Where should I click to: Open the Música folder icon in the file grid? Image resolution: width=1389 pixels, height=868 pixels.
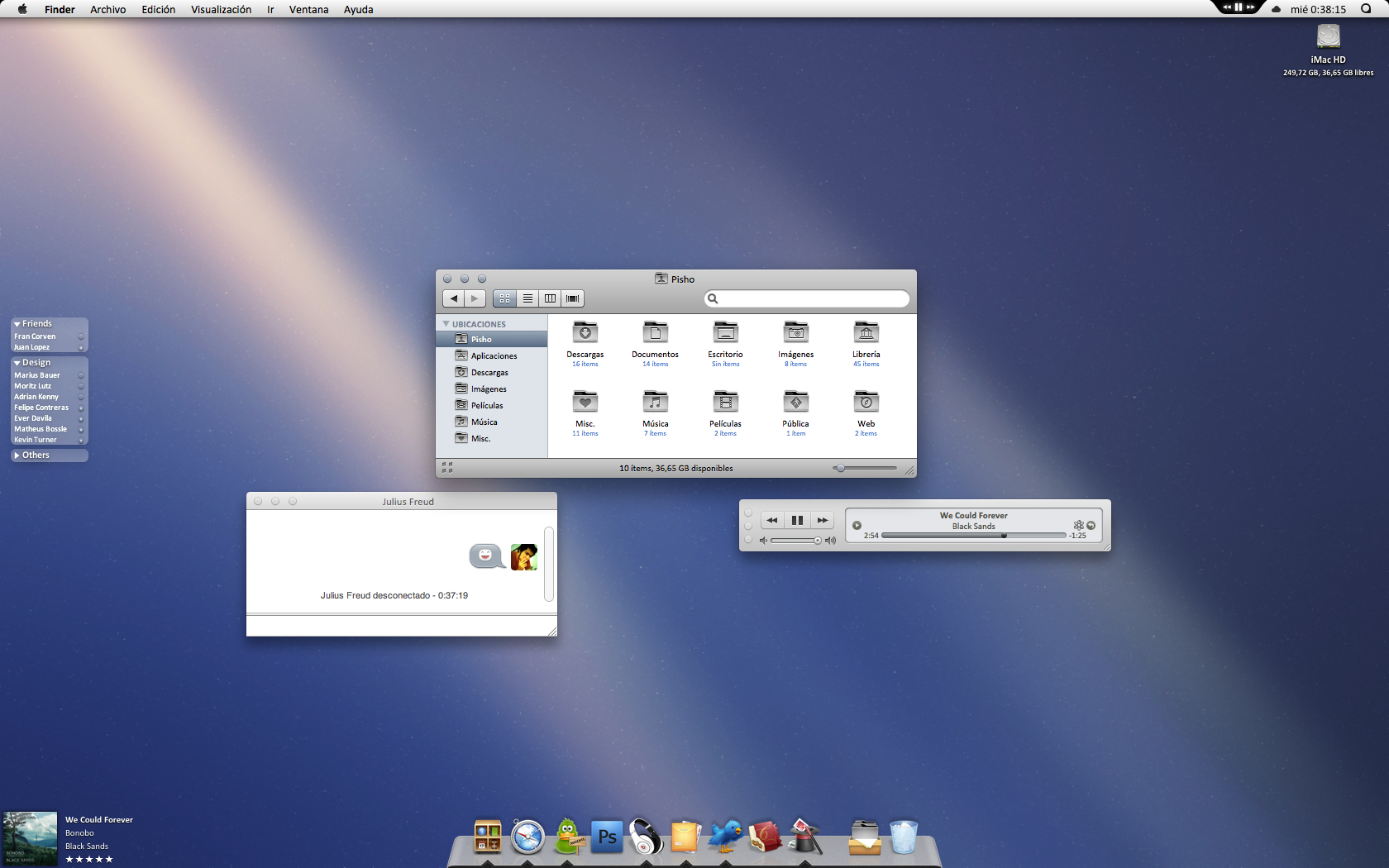pos(656,402)
